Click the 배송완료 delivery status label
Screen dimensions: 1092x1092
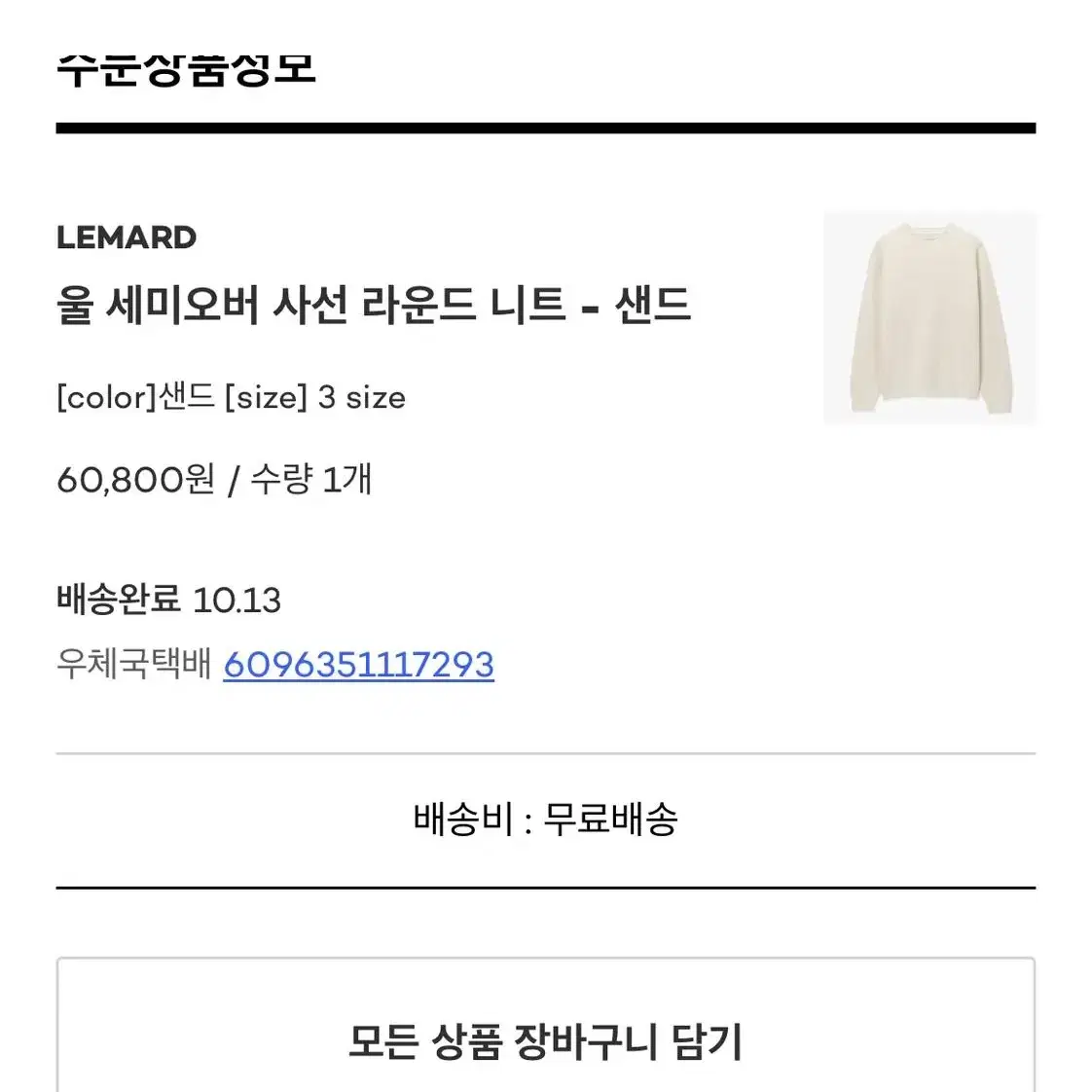tap(119, 600)
